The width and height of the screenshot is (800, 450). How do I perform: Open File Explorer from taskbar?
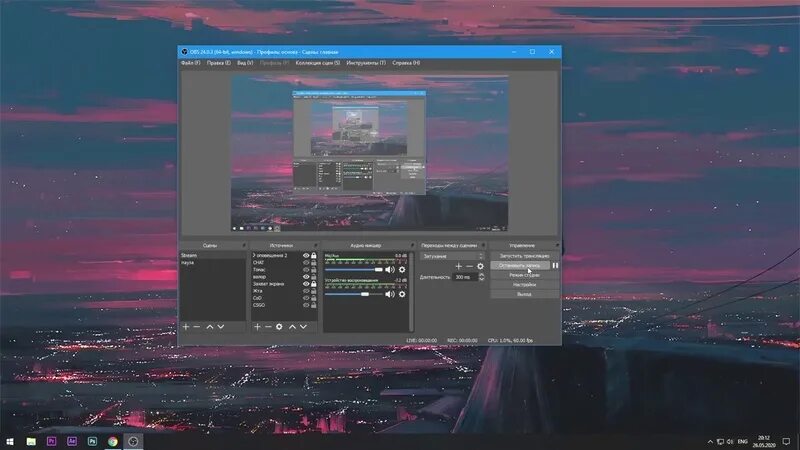click(31, 441)
